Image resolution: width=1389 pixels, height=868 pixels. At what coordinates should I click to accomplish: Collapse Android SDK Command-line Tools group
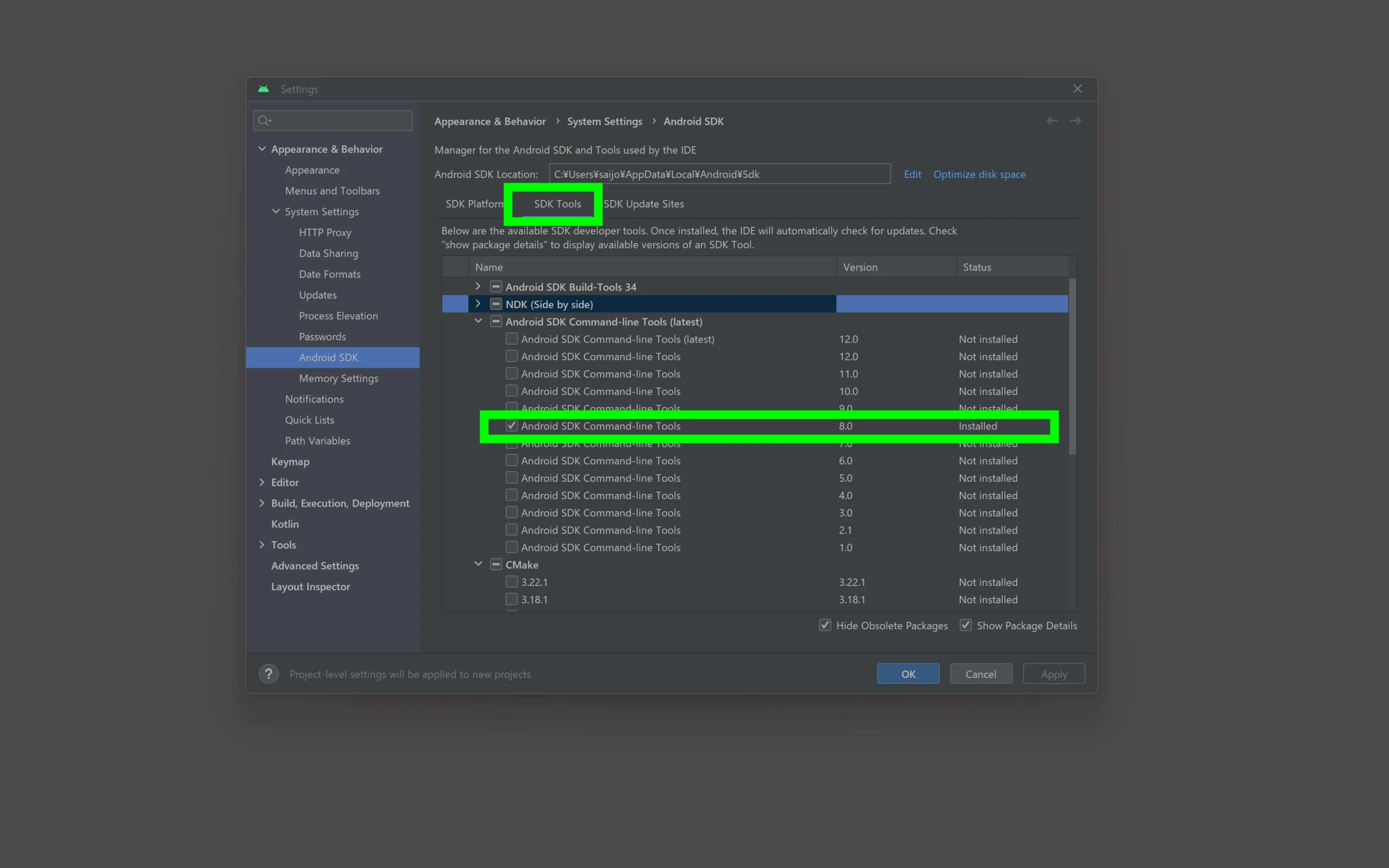[477, 322]
